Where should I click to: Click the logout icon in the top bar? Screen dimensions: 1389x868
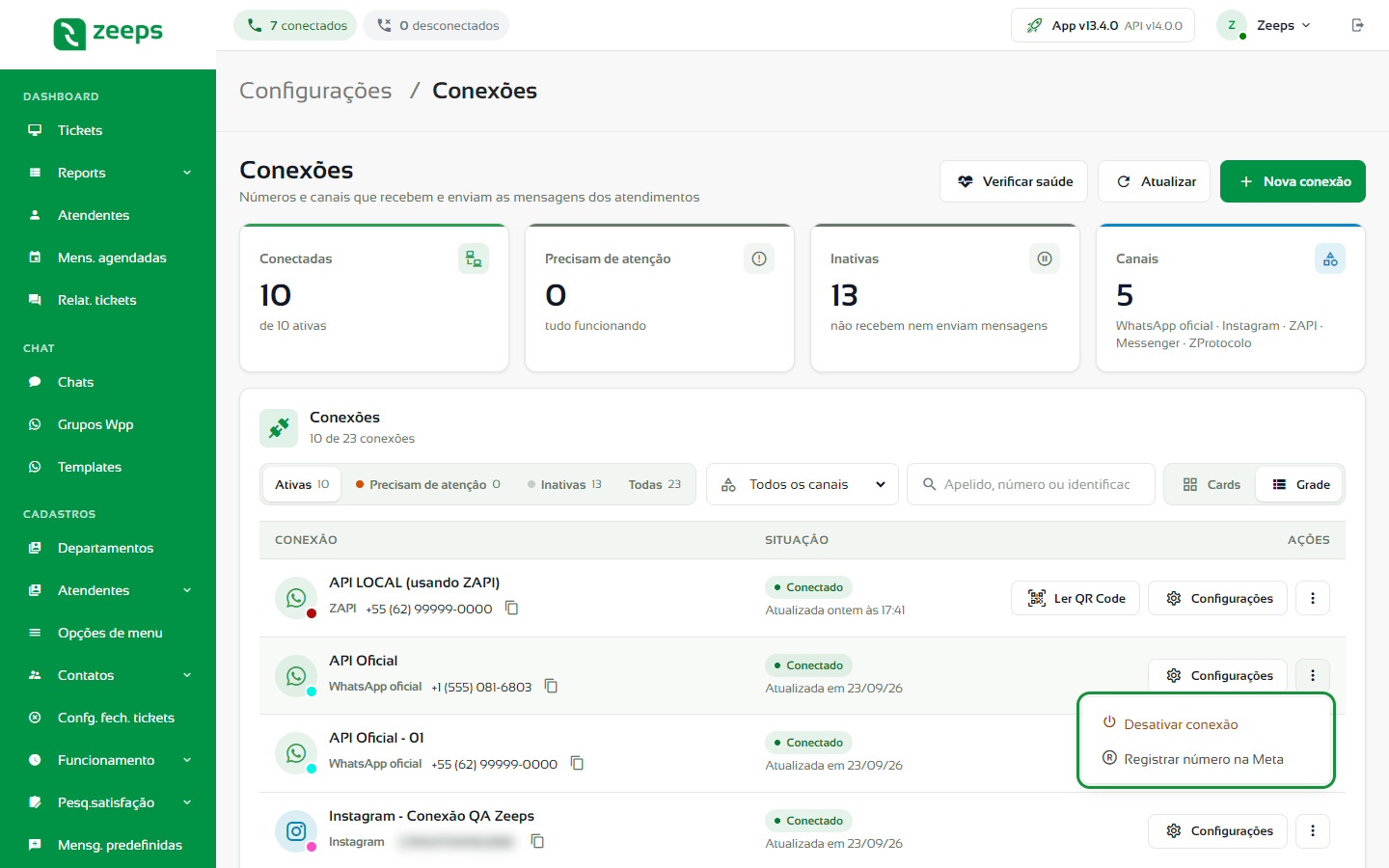(1357, 25)
